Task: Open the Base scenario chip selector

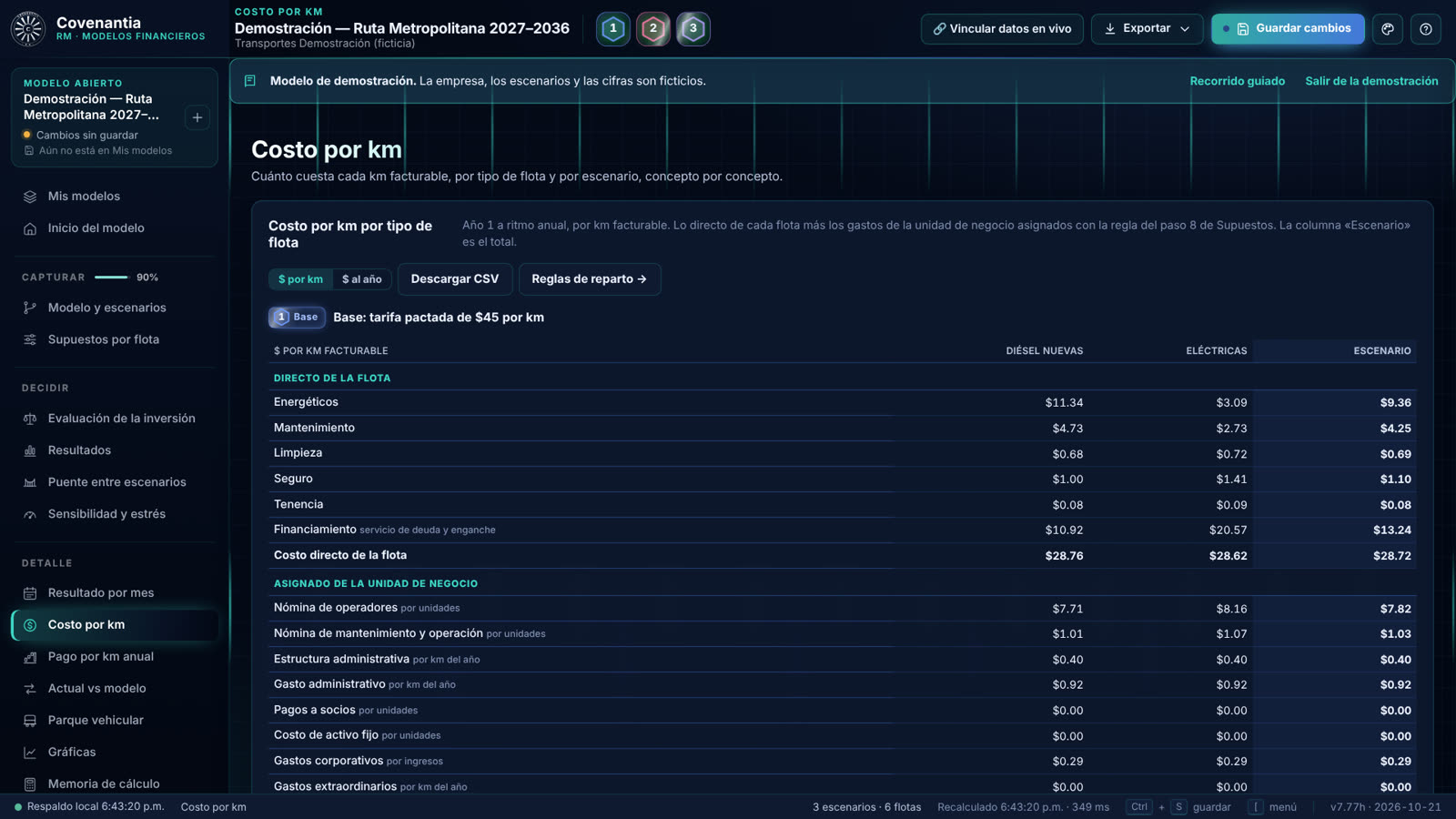Action: [297, 318]
